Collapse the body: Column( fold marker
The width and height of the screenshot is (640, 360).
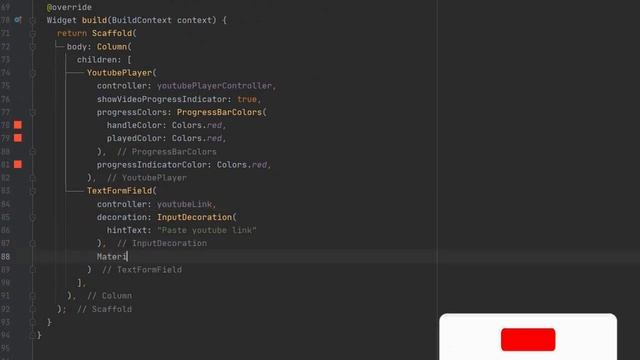33,47
